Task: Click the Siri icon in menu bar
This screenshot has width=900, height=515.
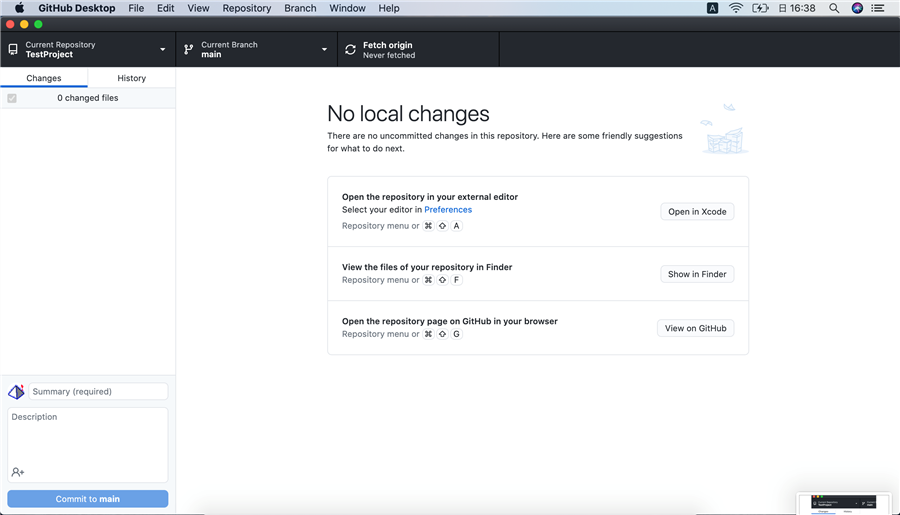Action: (x=857, y=8)
